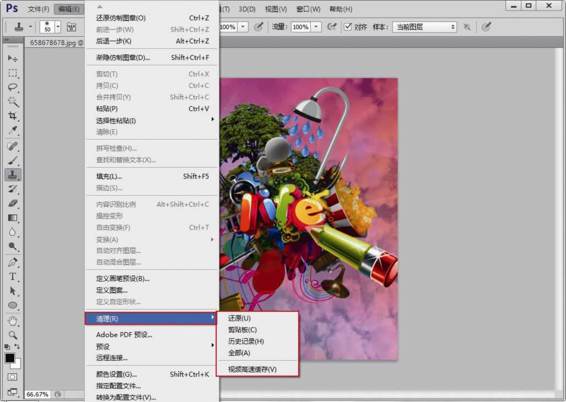Image resolution: width=566 pixels, height=402 pixels.
Task: Expand the 选择性粘贴 submenu
Action: (x=152, y=121)
